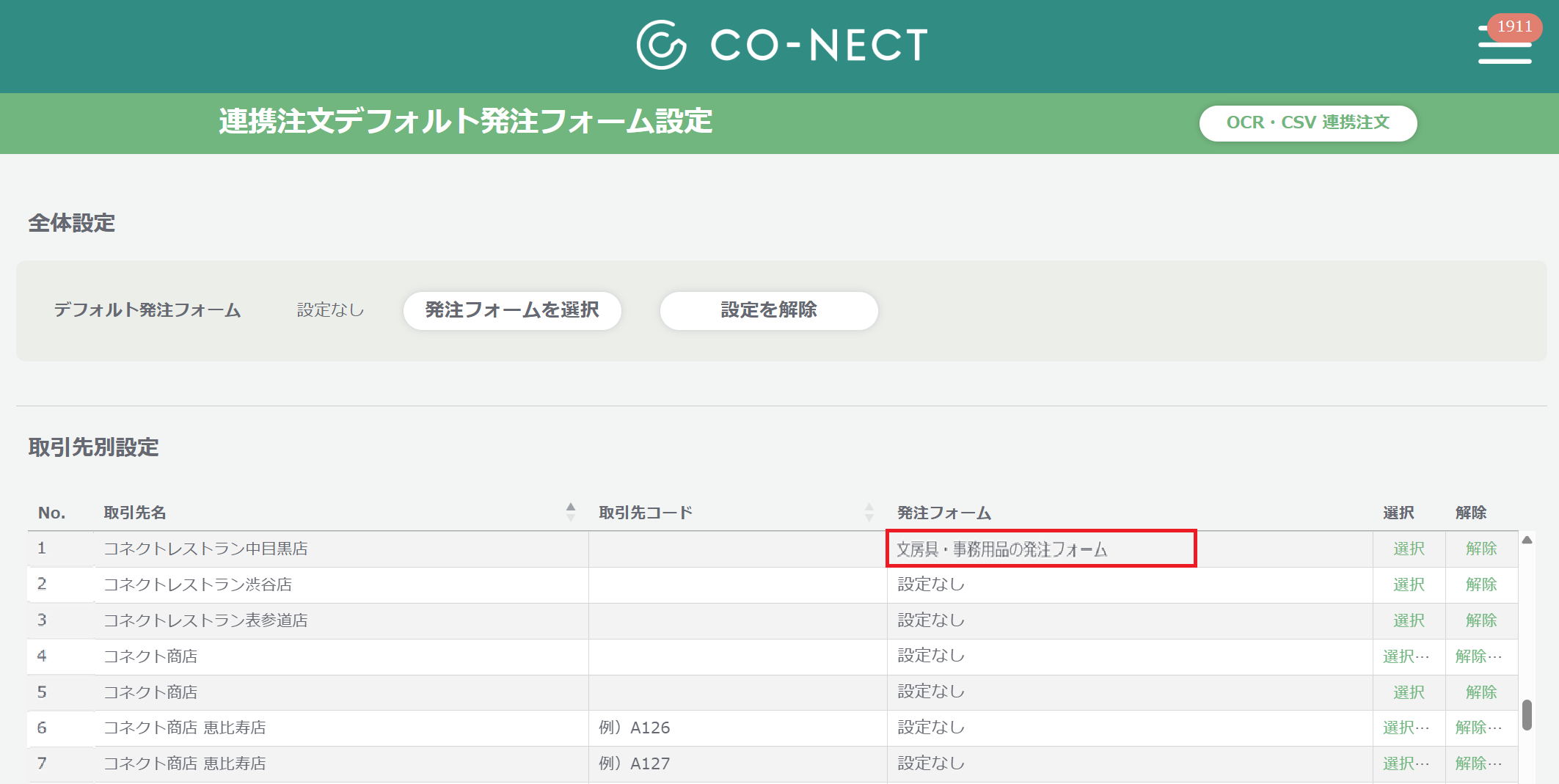Click 設定なし in コネクトレストラン渋谷店 row
Viewport: 1559px width, 784px height.
(931, 585)
